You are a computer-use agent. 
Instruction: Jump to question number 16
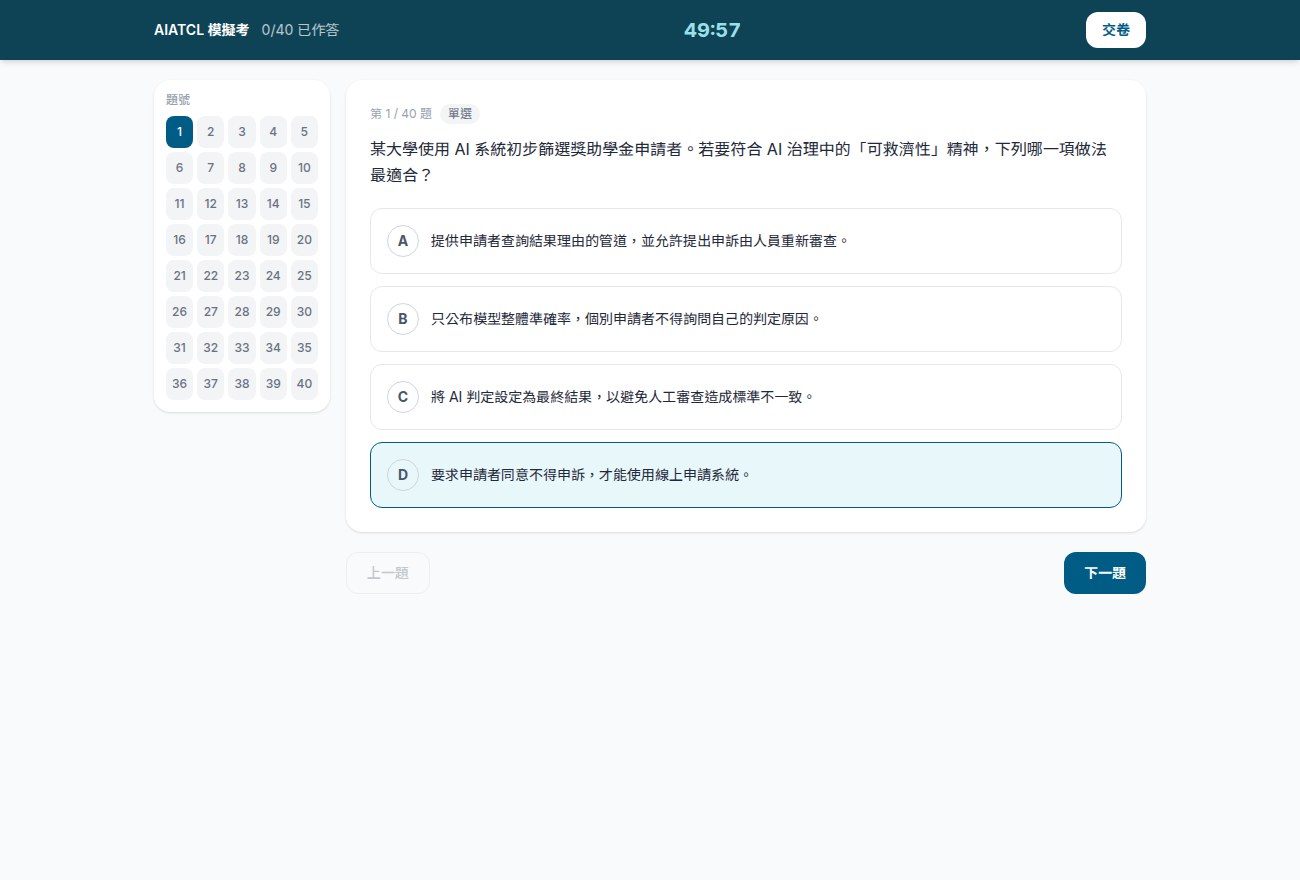(x=179, y=240)
